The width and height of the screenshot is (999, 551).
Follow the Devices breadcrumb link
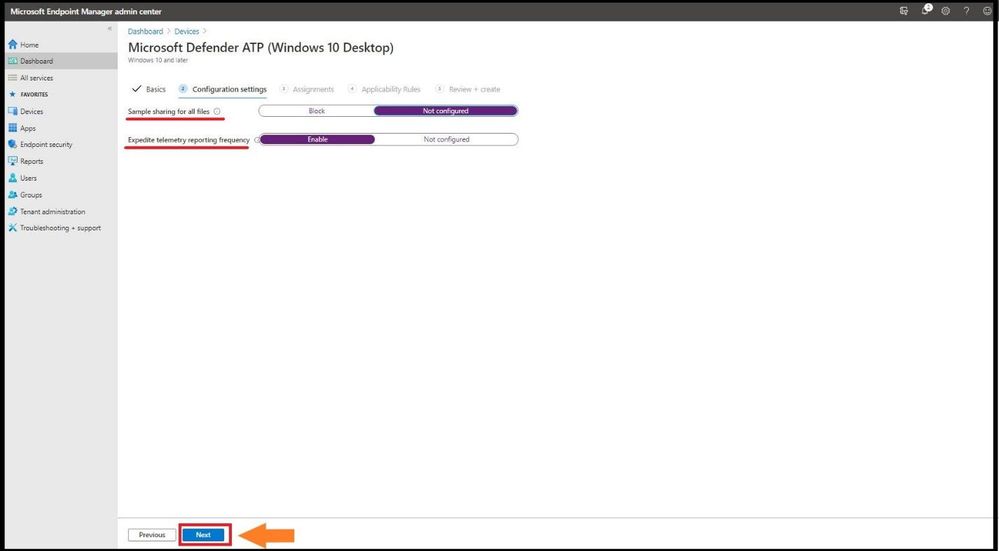click(187, 31)
